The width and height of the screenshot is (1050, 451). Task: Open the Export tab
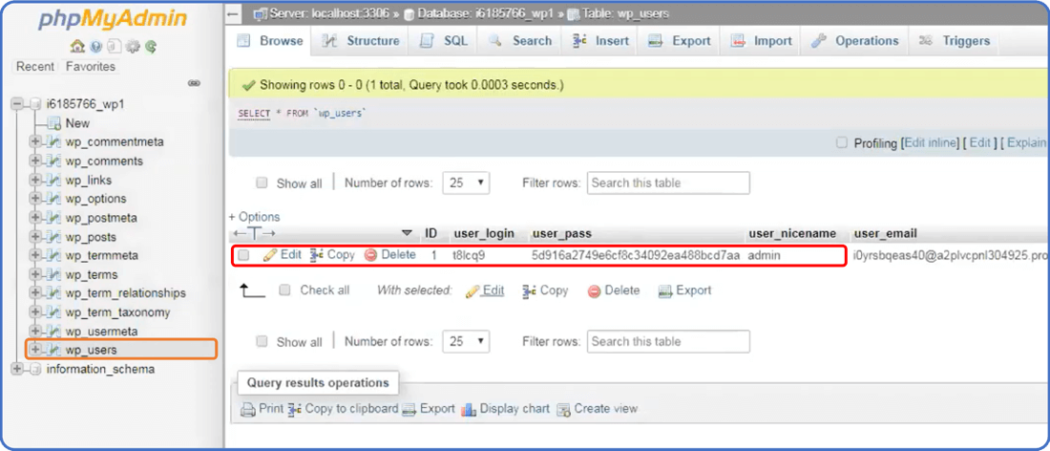point(679,41)
